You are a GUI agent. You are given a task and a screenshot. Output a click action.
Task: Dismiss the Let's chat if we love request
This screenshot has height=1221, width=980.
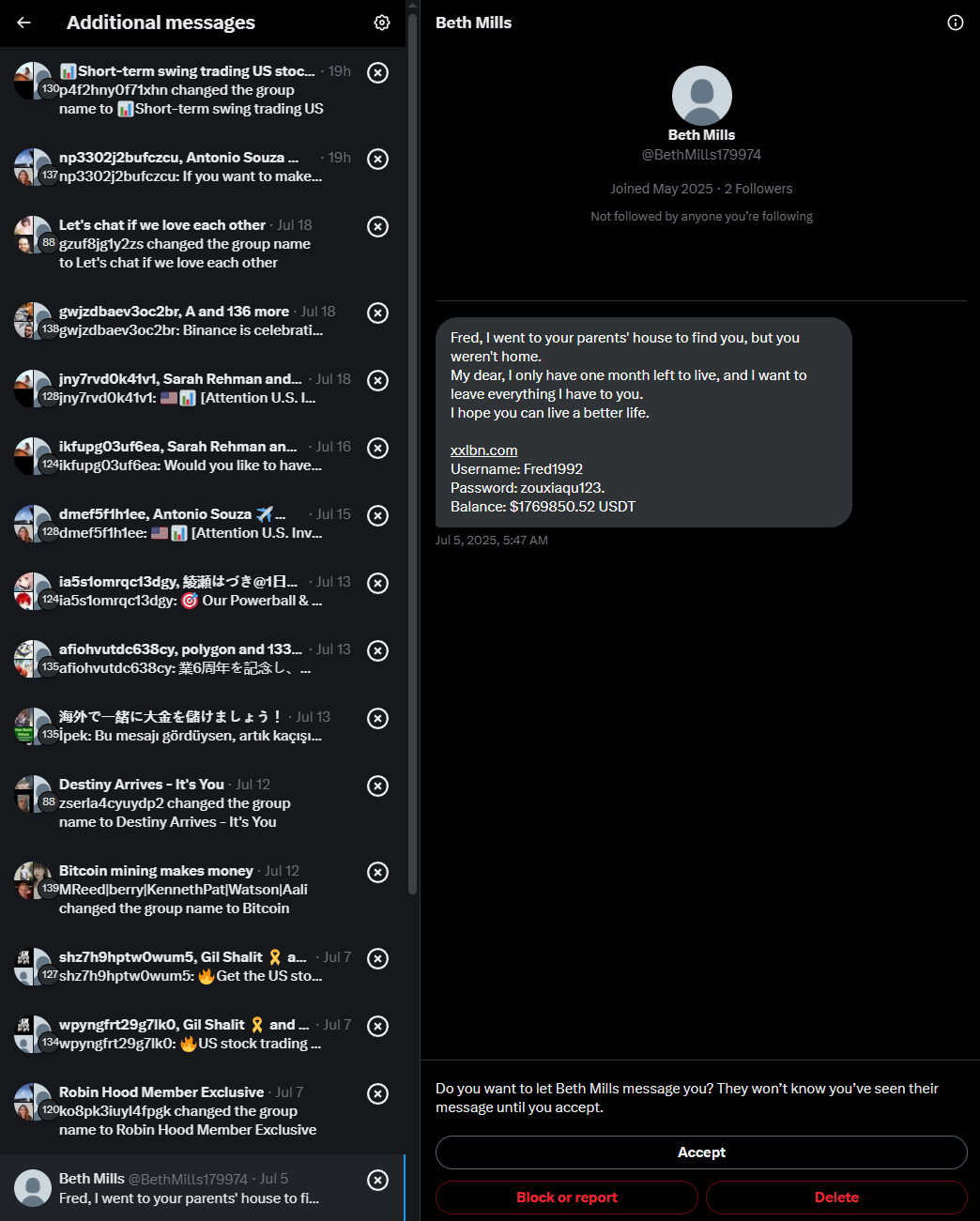tap(377, 226)
